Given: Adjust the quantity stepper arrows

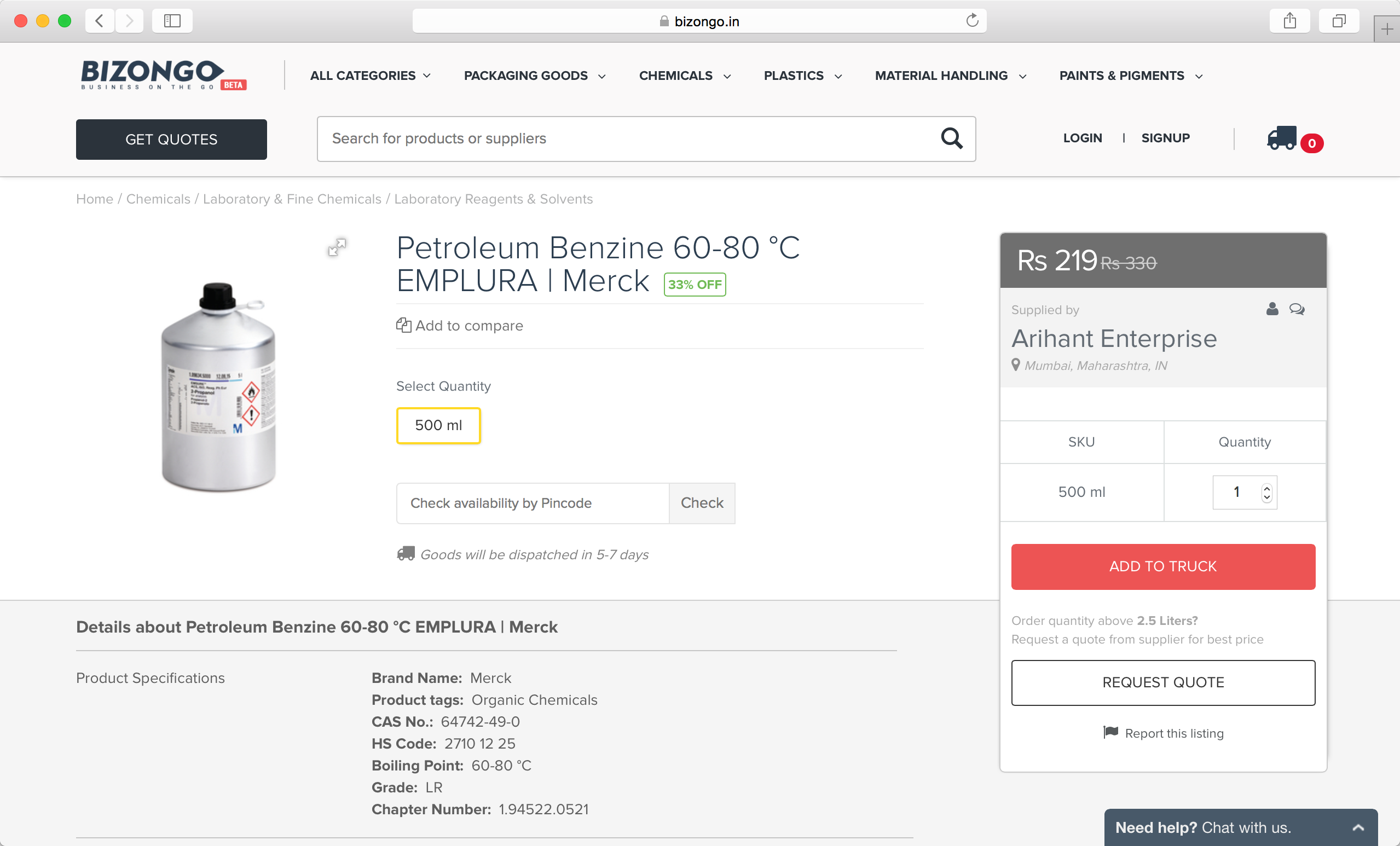Looking at the screenshot, I should click(x=1266, y=492).
